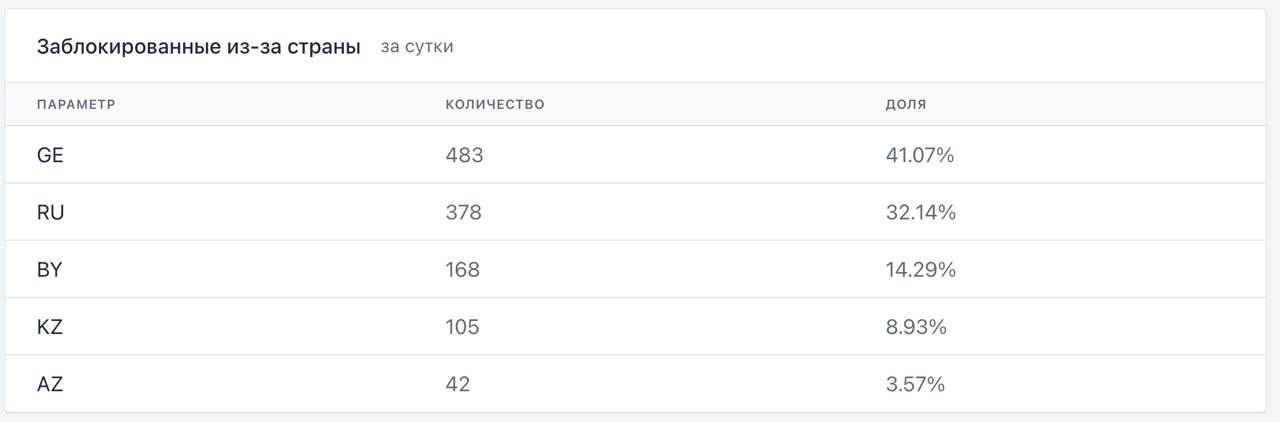The width and height of the screenshot is (1280, 422).
Task: Select the BY country row
Action: [x=50, y=270]
